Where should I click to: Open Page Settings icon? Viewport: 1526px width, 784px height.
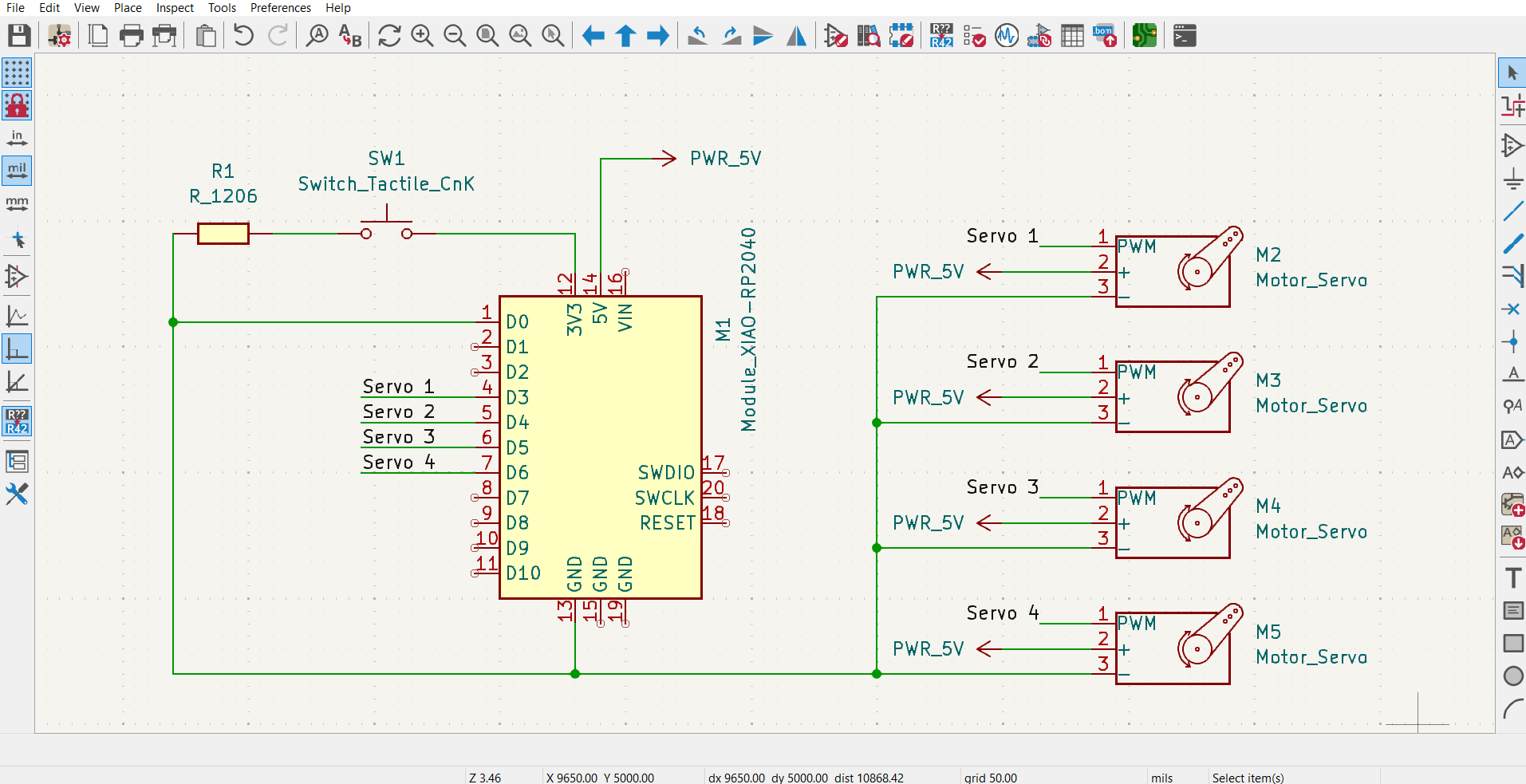[x=98, y=36]
